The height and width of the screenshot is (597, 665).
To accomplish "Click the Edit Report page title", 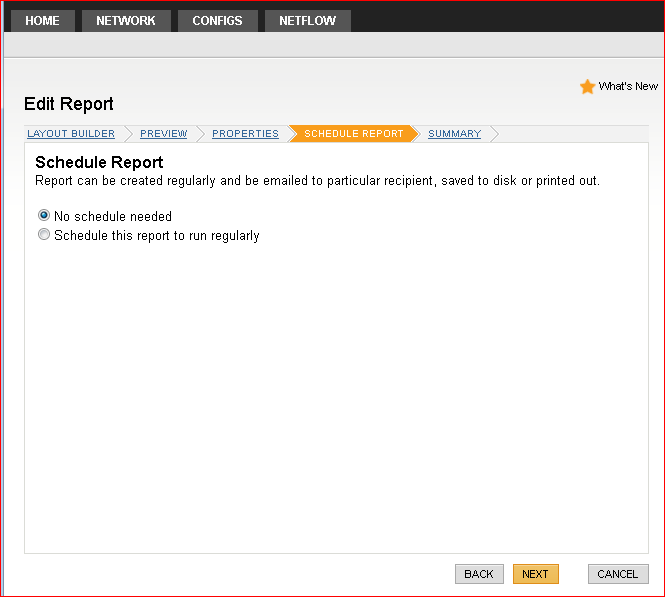I will tap(69, 104).
